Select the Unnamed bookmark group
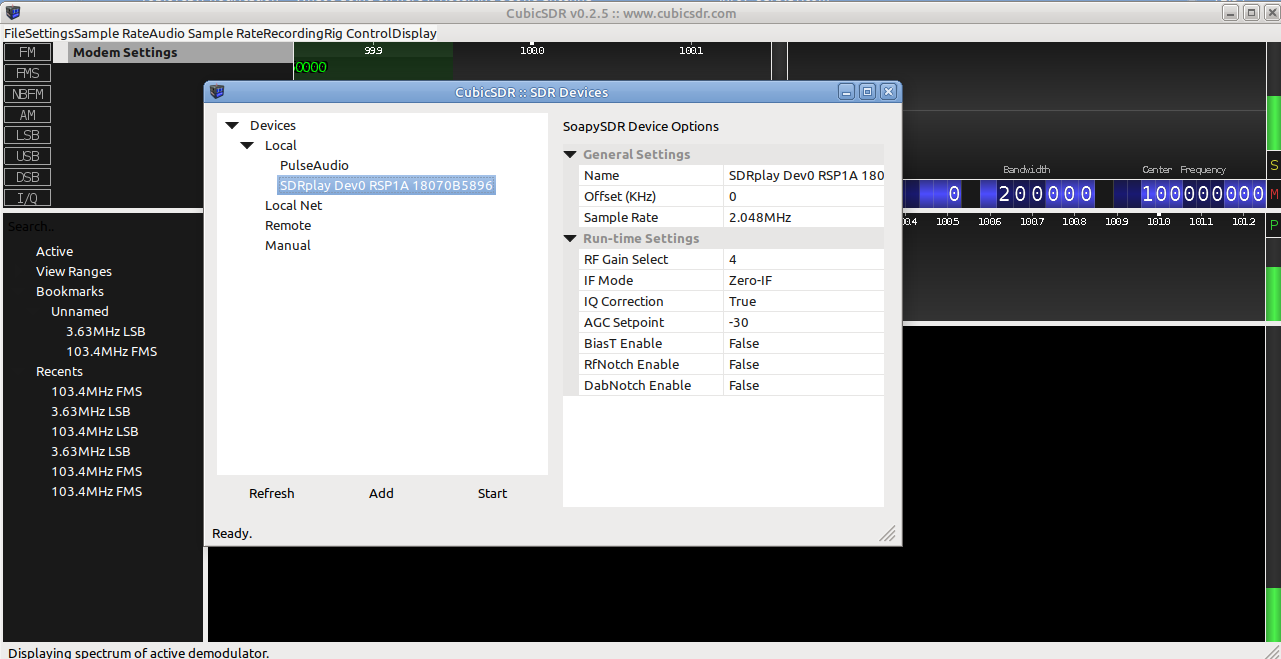 (x=80, y=311)
